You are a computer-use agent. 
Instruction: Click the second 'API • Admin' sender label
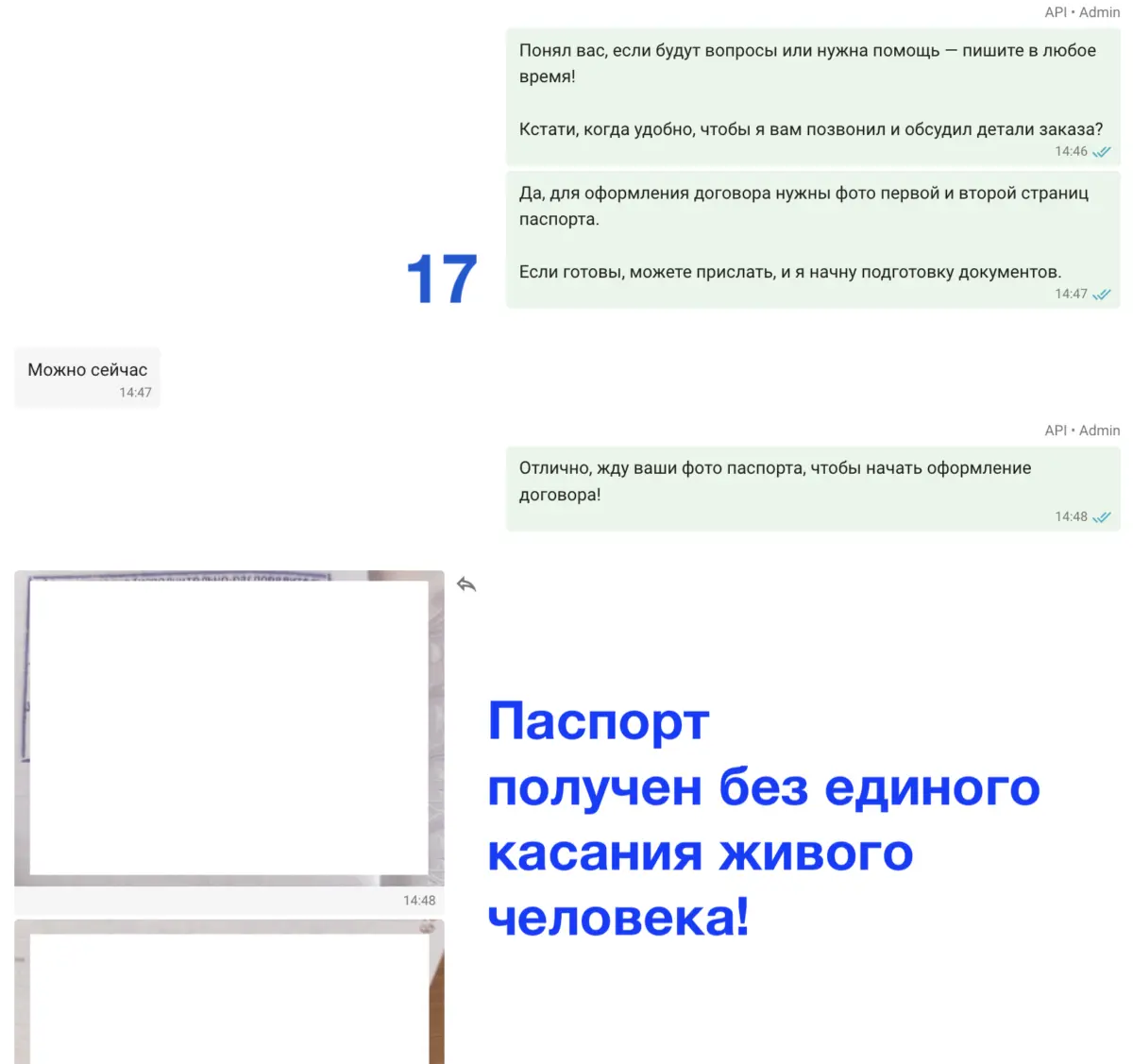[1081, 430]
